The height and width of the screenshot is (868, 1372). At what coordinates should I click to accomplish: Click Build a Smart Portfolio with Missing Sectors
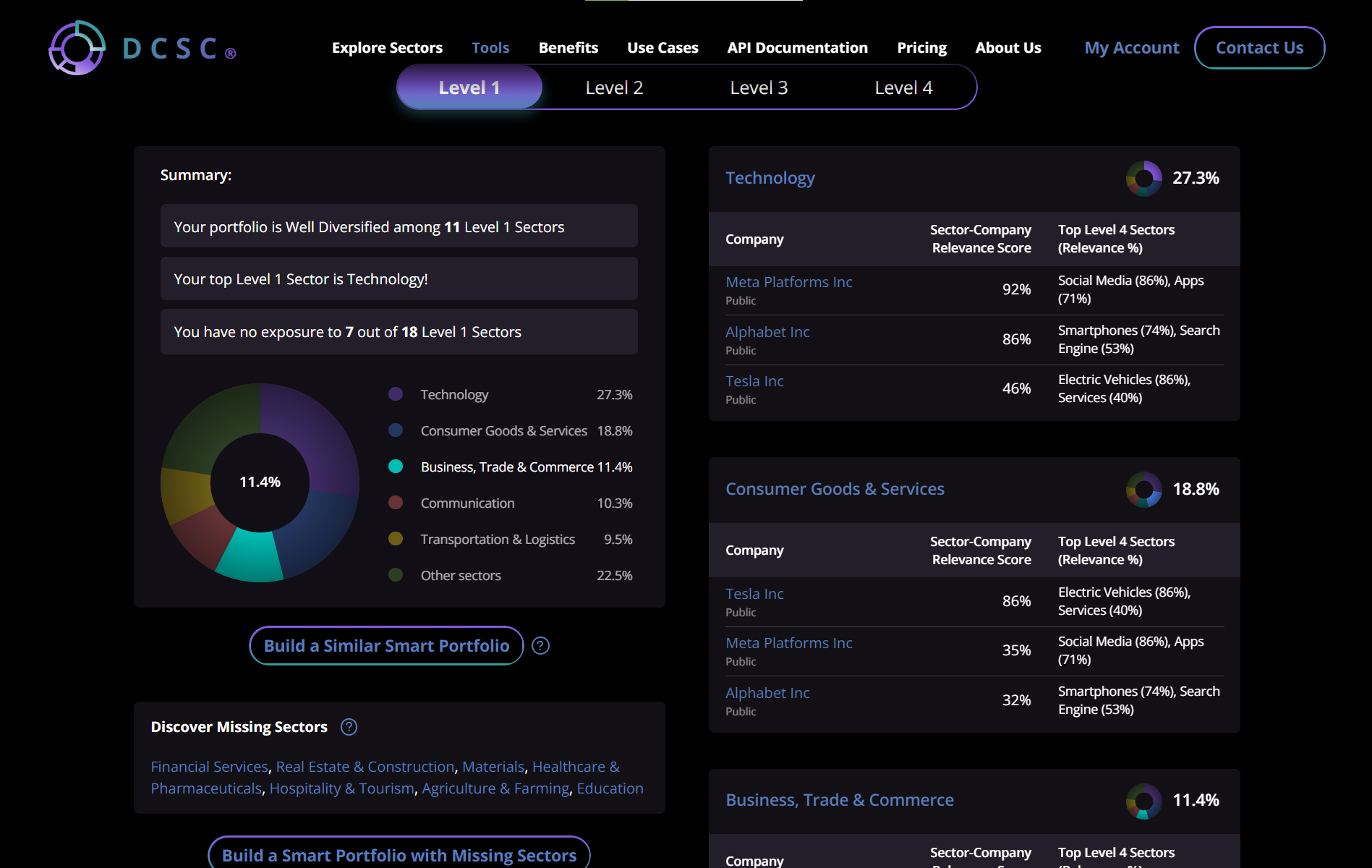[x=399, y=854]
